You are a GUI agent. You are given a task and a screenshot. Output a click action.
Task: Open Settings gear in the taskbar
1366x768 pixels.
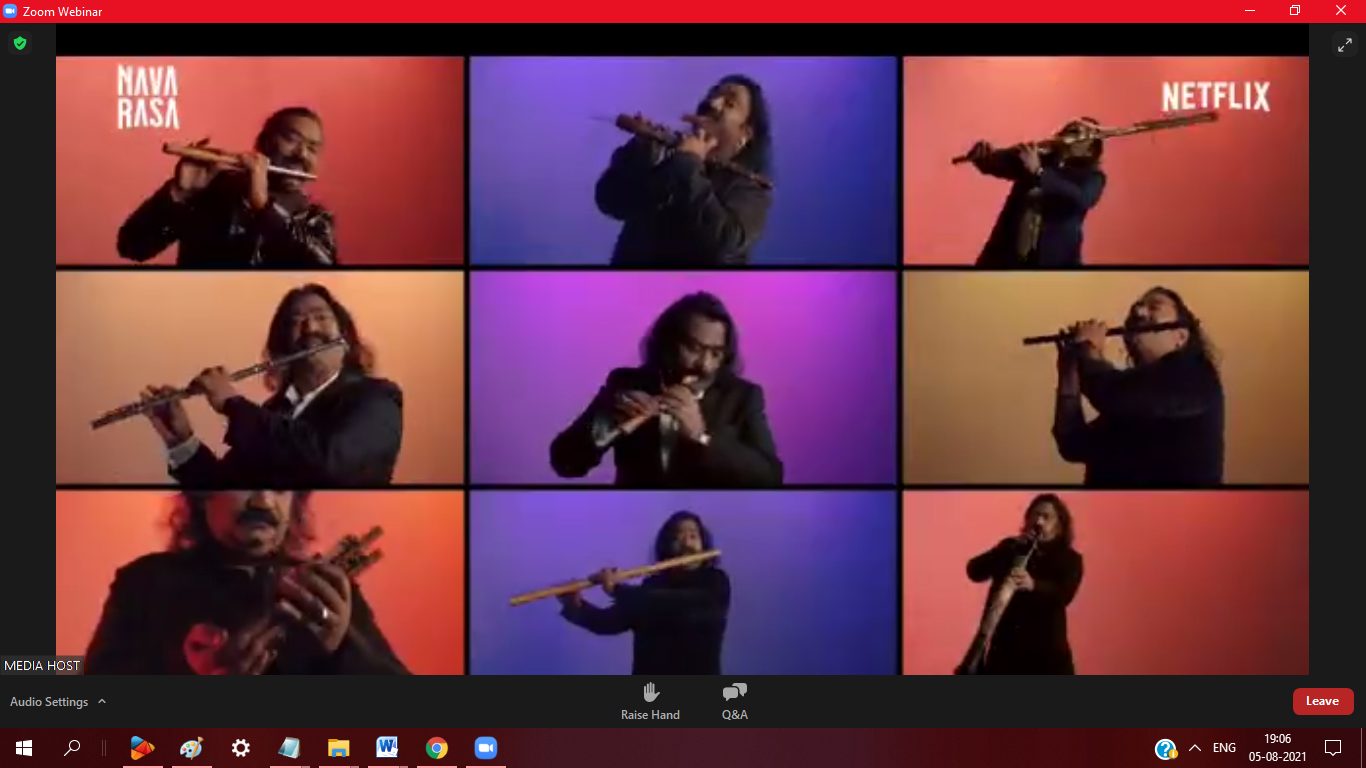click(240, 748)
